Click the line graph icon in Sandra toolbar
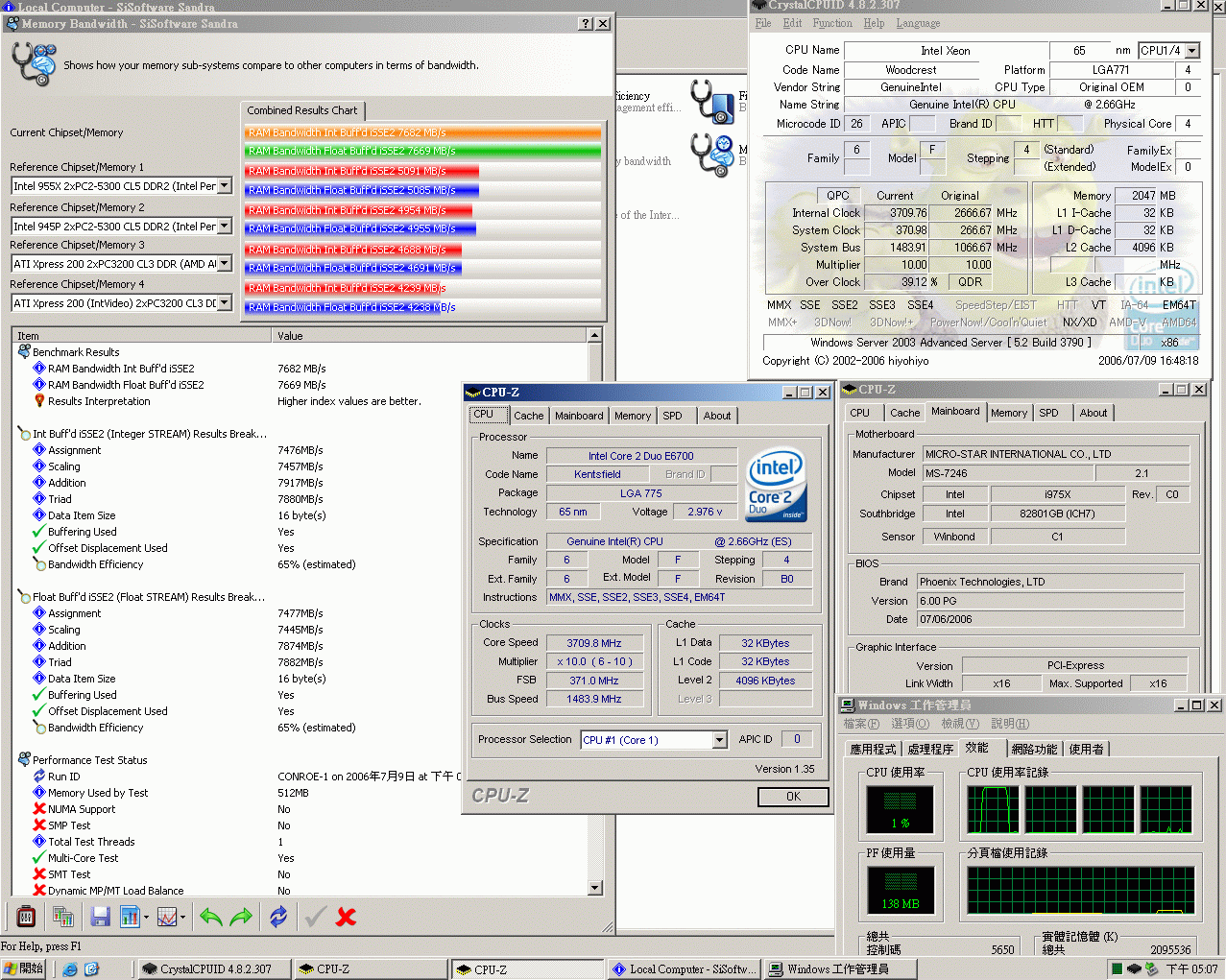The width and height of the screenshot is (1226, 980). pos(167,917)
